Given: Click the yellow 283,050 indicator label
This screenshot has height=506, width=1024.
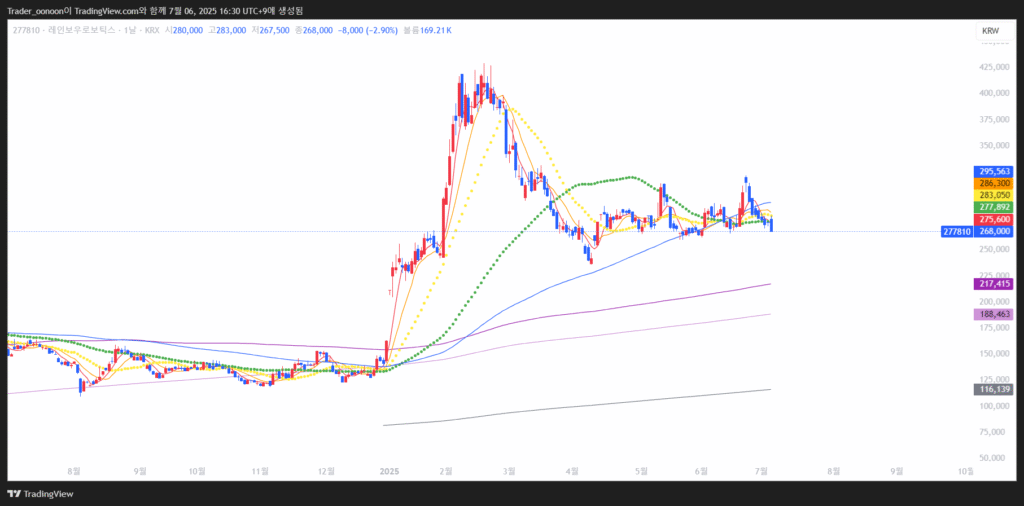Looking at the screenshot, I should (995, 195).
